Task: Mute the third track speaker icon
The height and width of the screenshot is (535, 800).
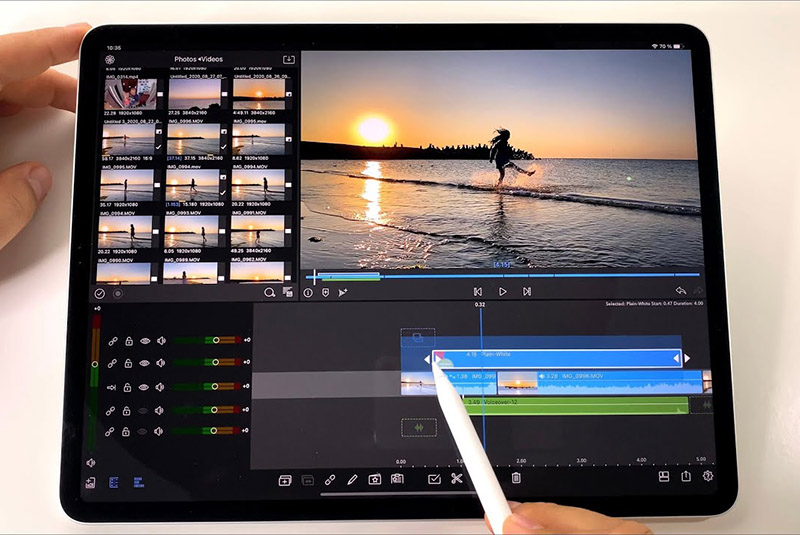Action: [159, 387]
